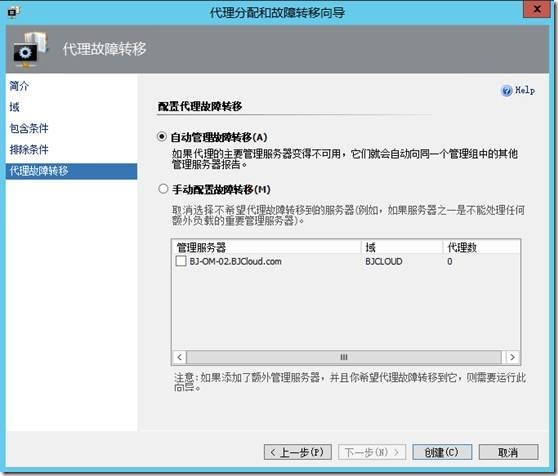This screenshot has height=476, width=558.
Task: Open the Help link
Action: [525, 90]
